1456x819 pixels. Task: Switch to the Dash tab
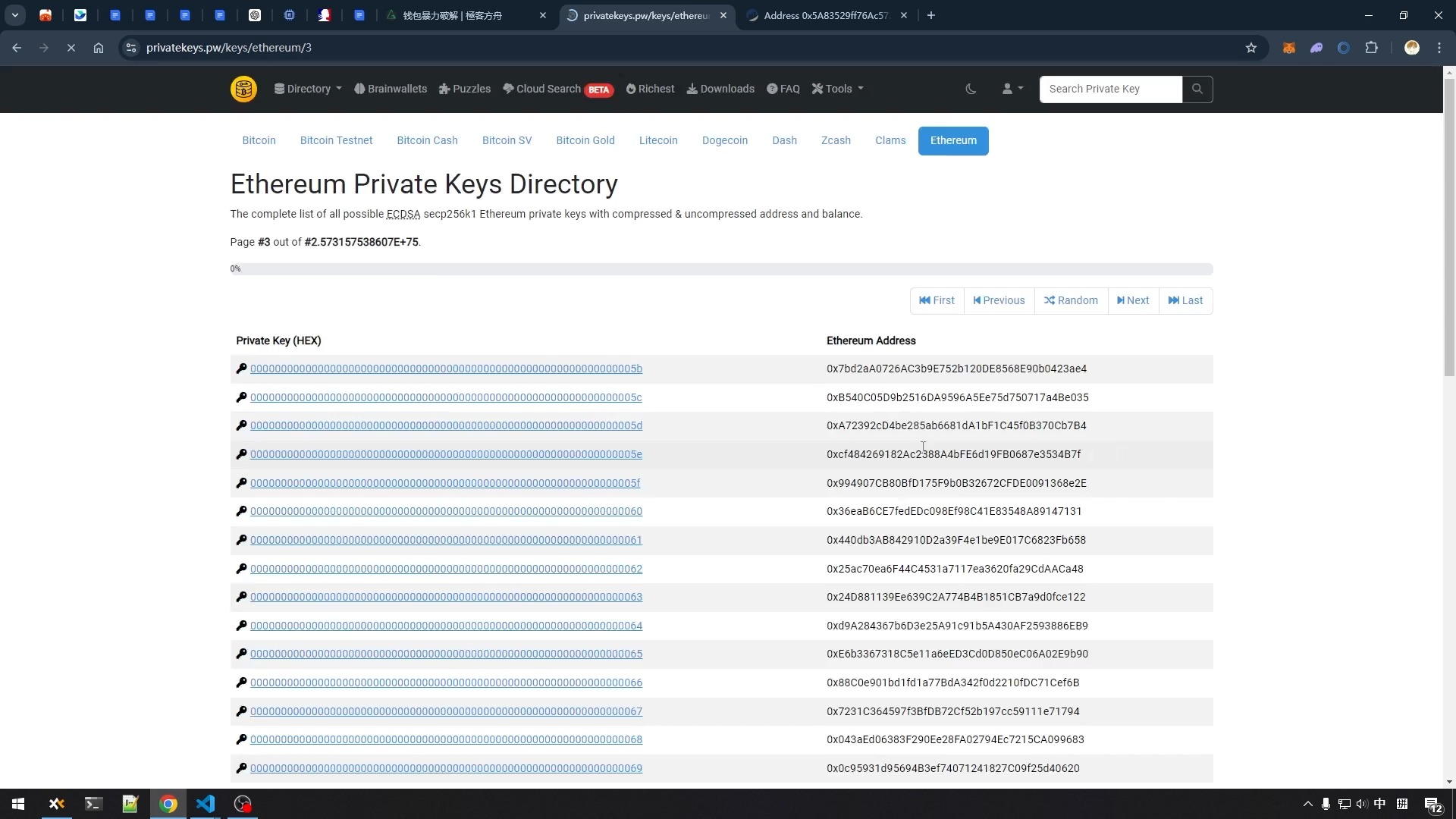tap(784, 141)
